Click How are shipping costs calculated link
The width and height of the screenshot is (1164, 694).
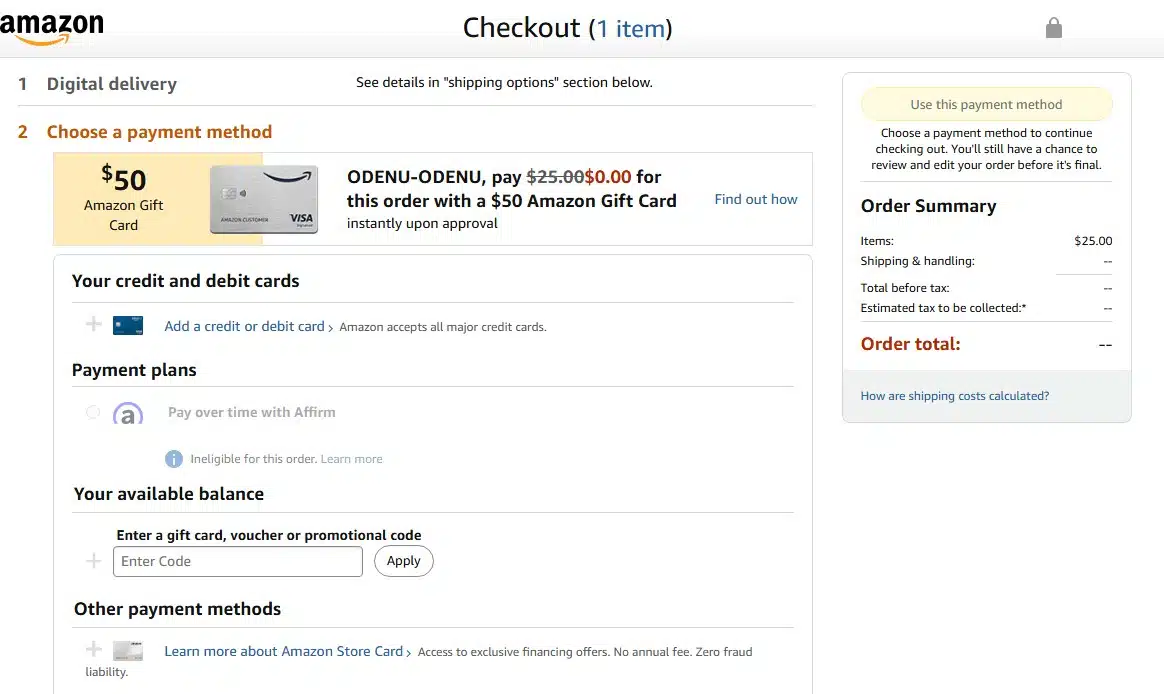(x=954, y=396)
